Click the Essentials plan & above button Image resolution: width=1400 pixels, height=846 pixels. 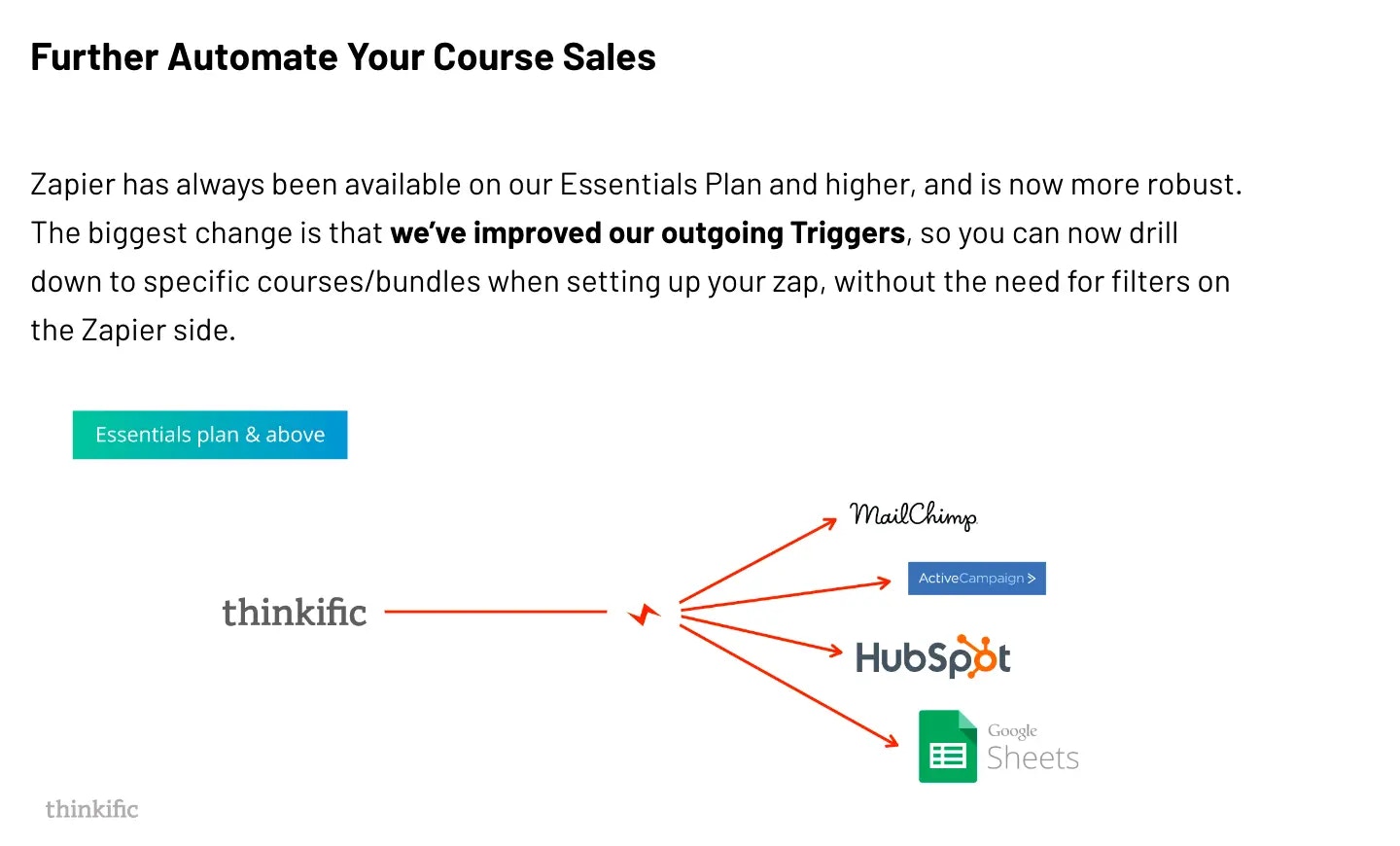[x=210, y=435]
